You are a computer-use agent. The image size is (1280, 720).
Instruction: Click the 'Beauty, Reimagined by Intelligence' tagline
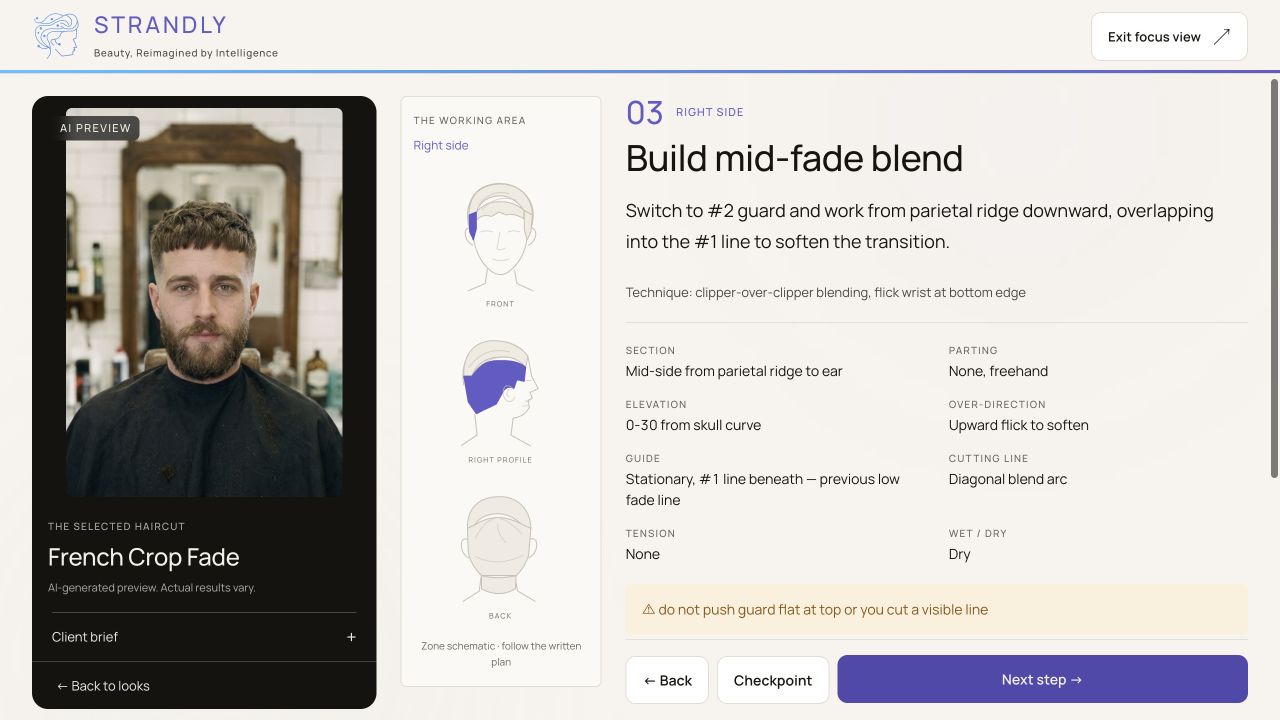coord(186,53)
